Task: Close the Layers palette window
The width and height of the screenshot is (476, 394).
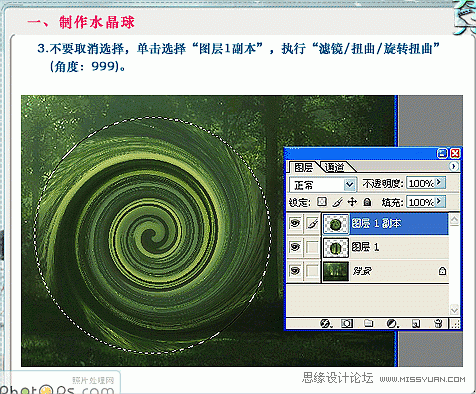Action: click(x=455, y=153)
